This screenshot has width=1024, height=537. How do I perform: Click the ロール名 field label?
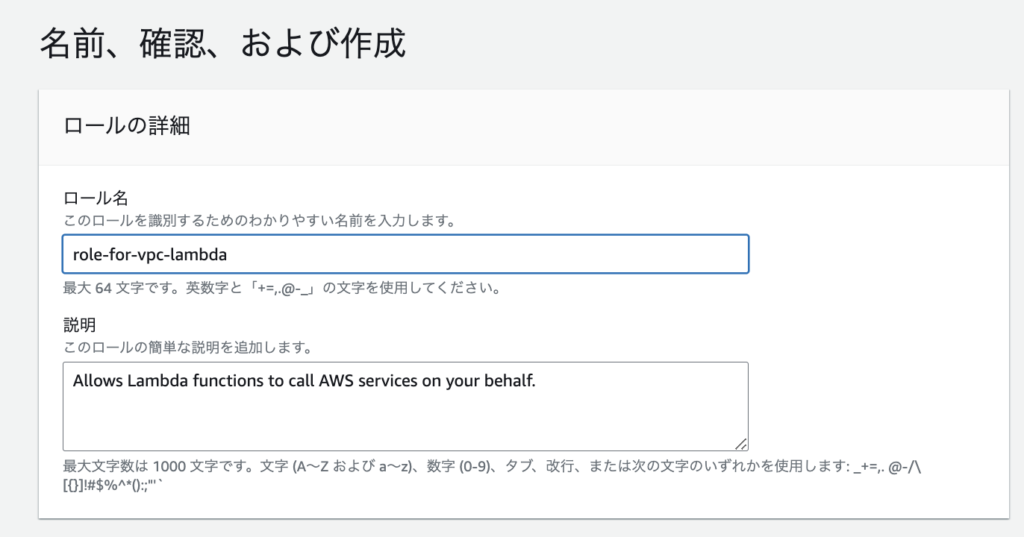pyautogui.click(x=95, y=197)
